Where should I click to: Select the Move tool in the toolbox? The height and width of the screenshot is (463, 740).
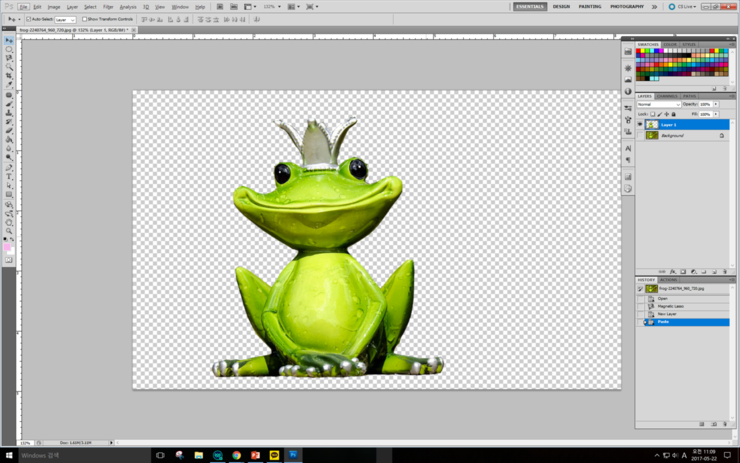[x=9, y=41]
